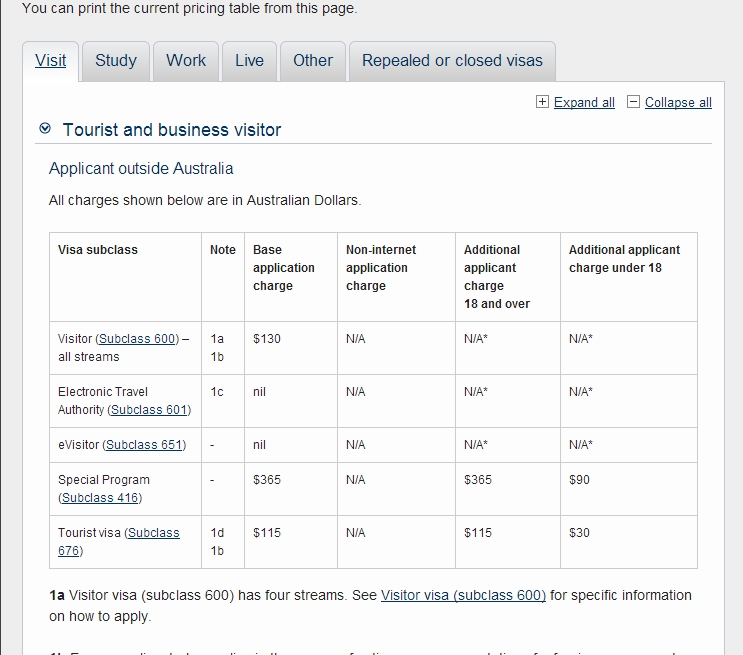Click the $130 base charge cell
This screenshot has height=655, width=743.
(x=267, y=339)
